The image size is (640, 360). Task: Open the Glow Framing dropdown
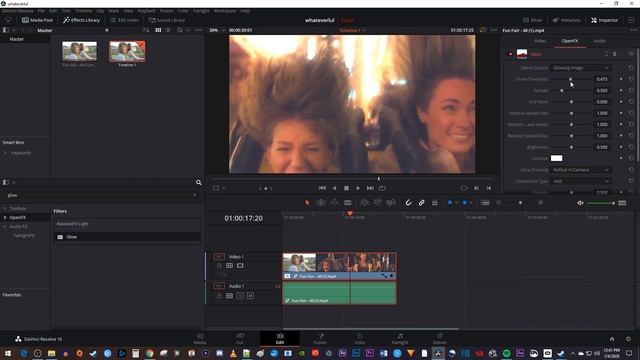580,170
